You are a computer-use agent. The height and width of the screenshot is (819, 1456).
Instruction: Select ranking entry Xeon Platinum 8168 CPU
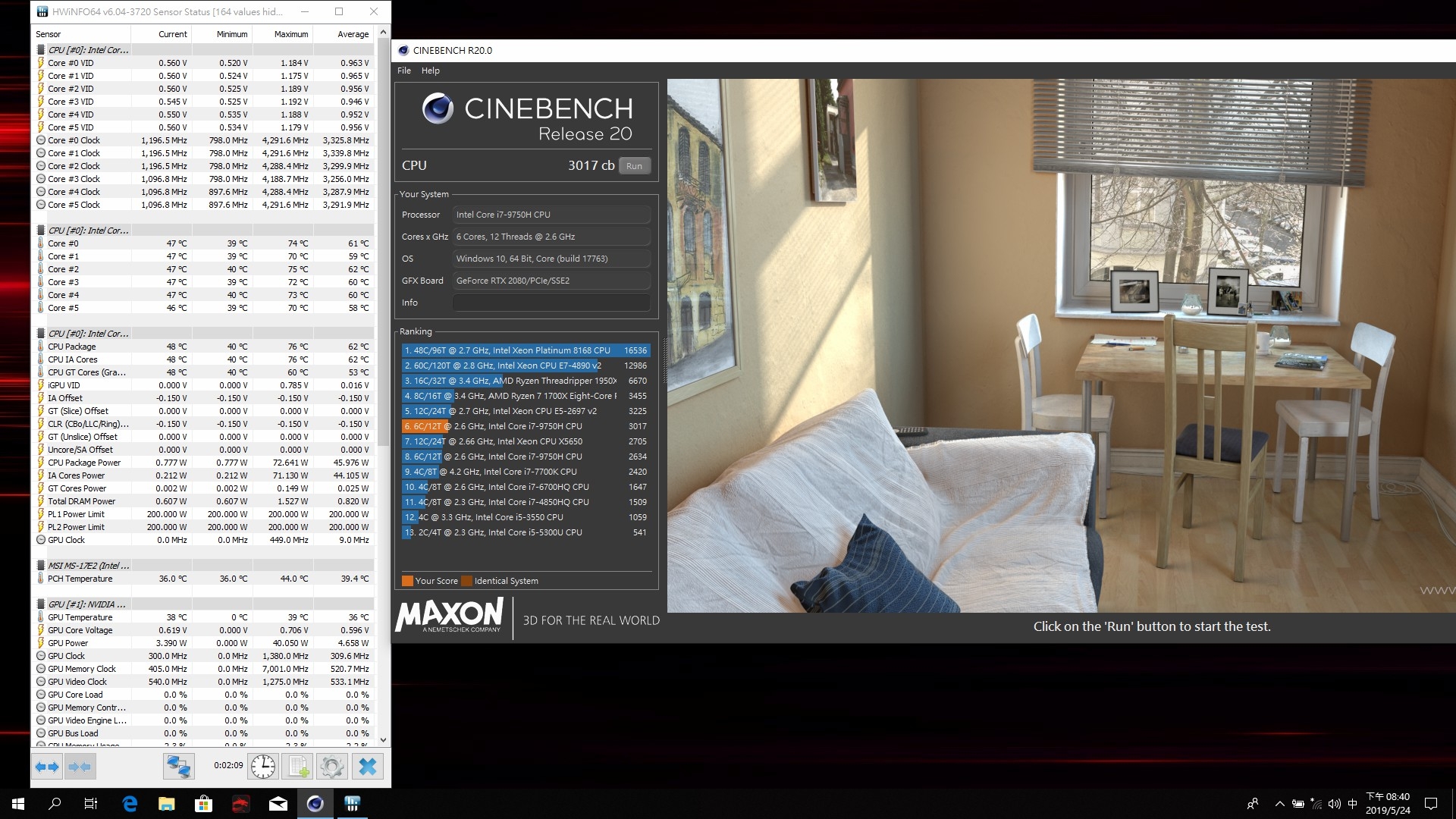[x=526, y=350]
